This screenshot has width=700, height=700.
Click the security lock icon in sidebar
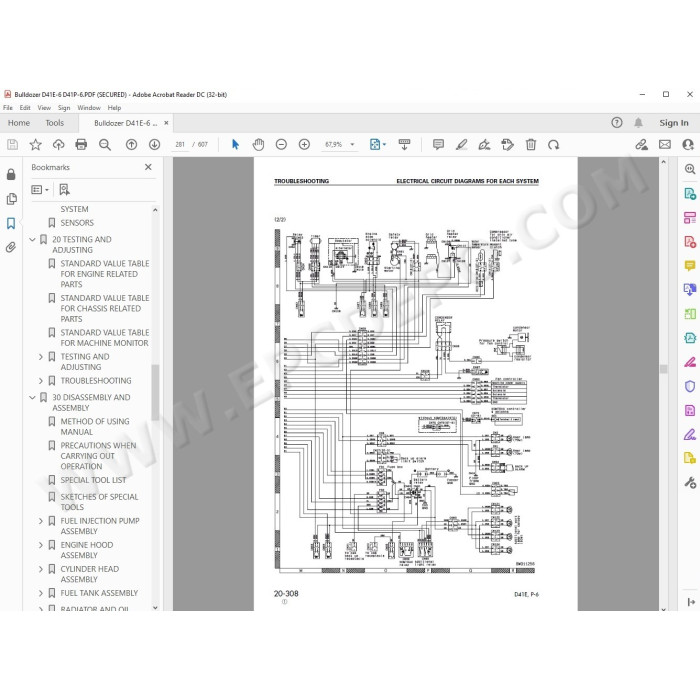11,175
